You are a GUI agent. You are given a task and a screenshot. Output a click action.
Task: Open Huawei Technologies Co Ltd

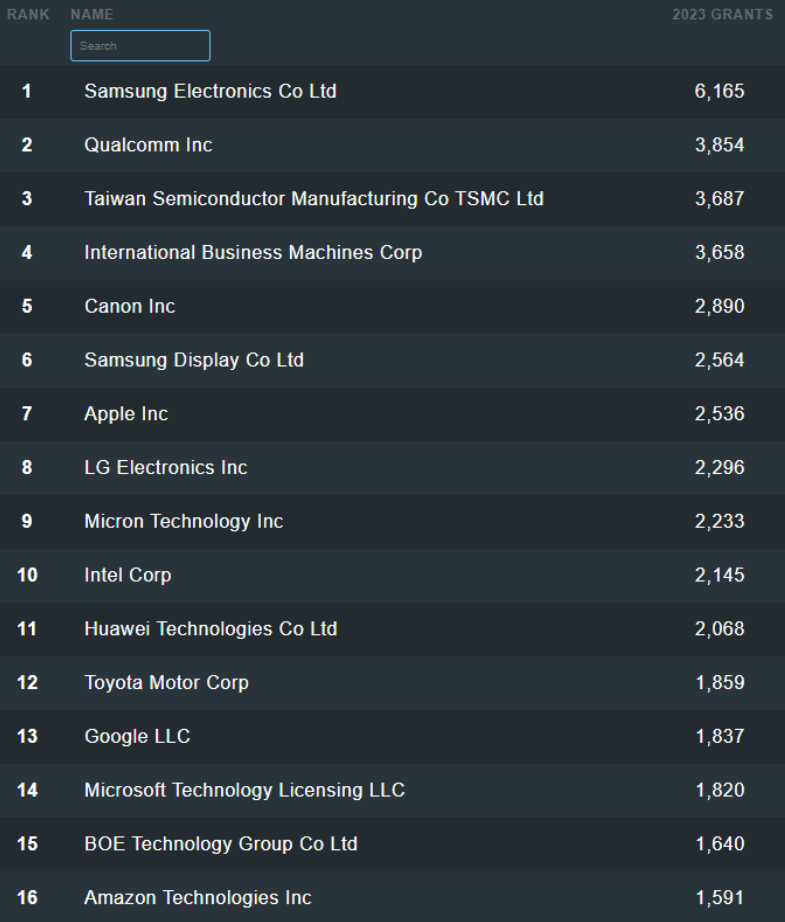coord(210,629)
